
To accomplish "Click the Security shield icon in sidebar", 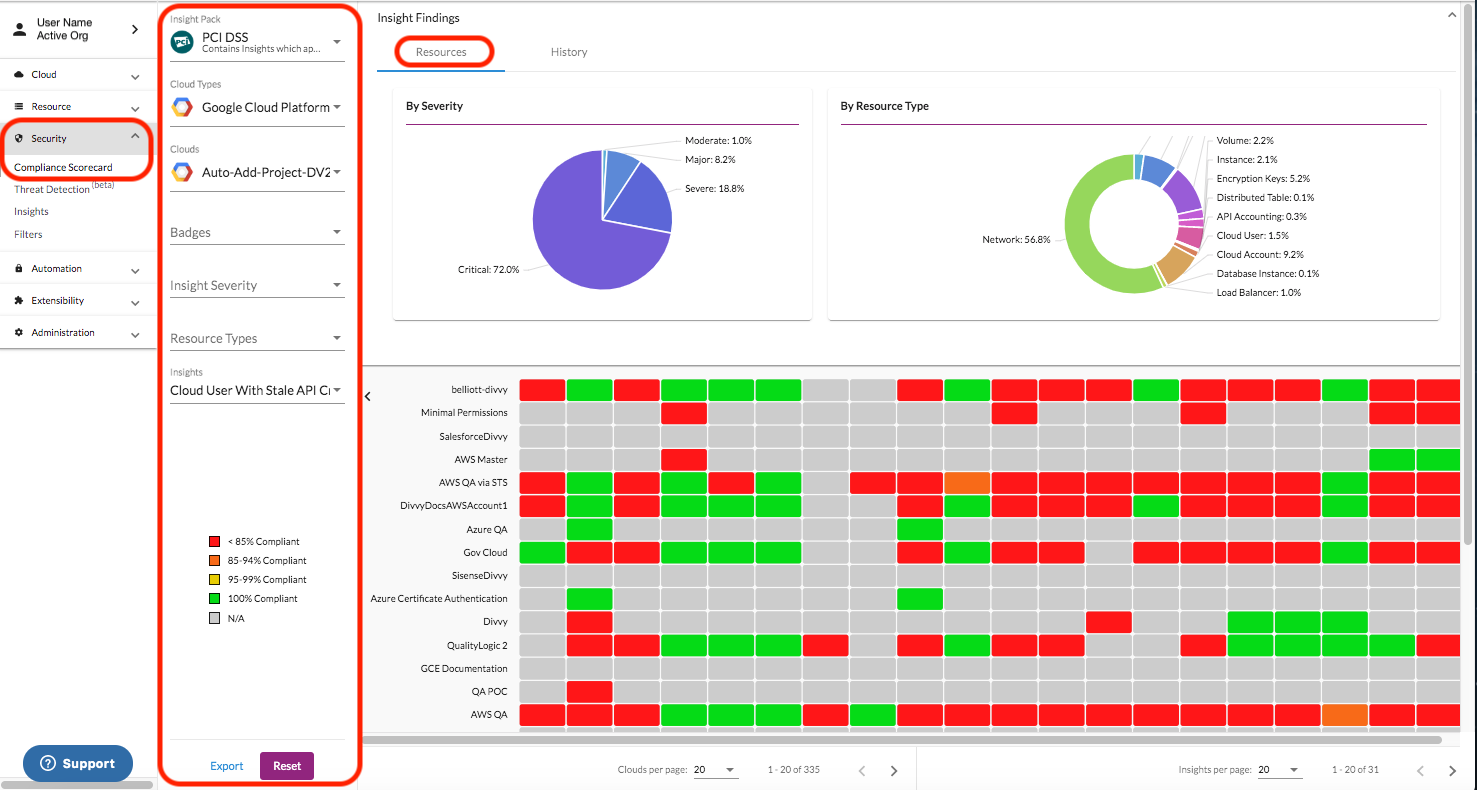I will pyautogui.click(x=20, y=139).
